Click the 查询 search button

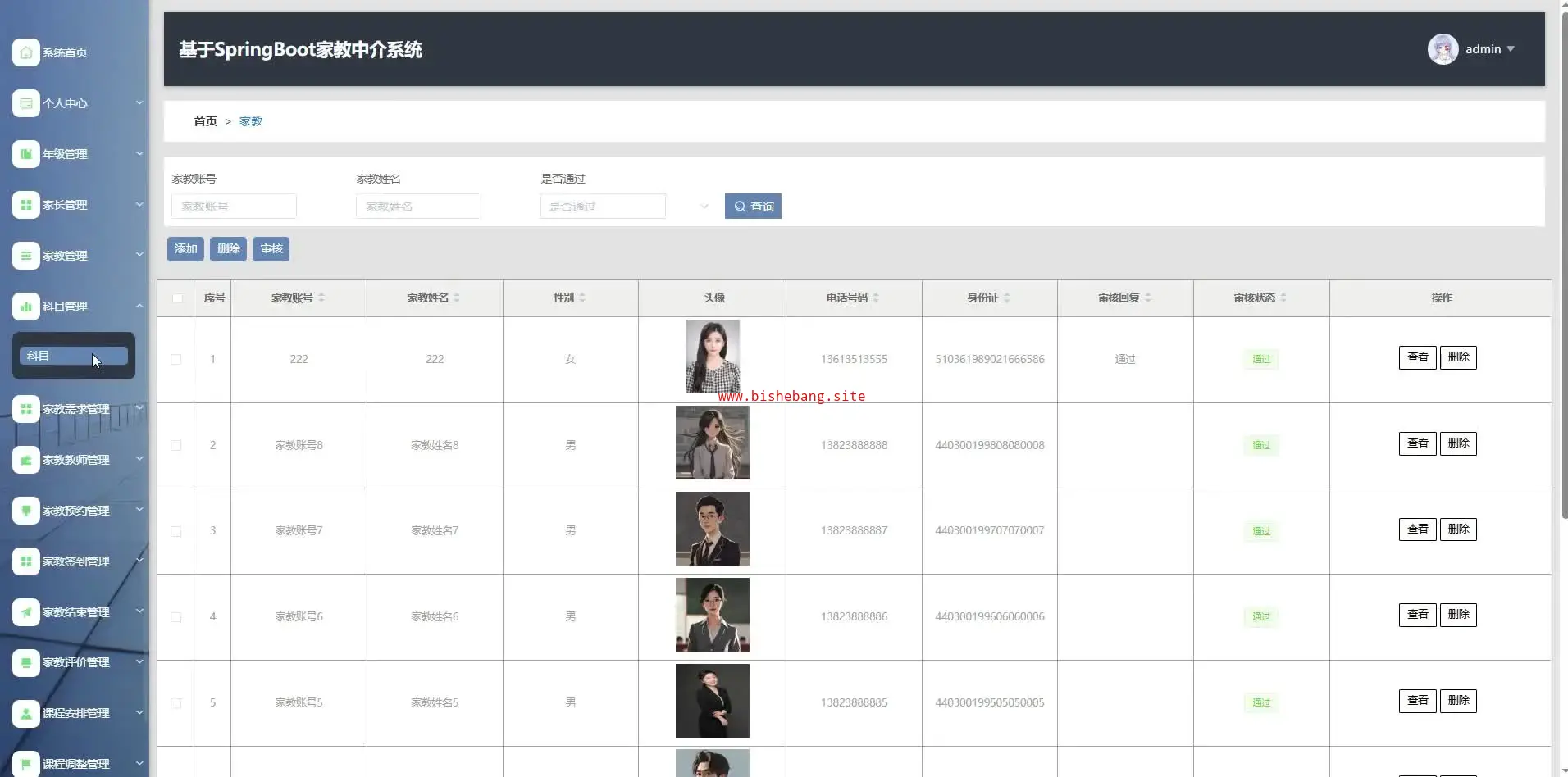point(753,207)
